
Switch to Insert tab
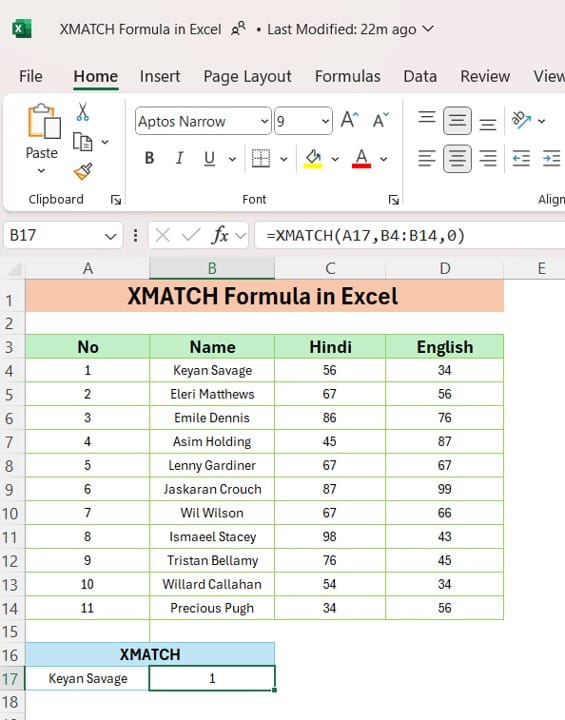160,76
